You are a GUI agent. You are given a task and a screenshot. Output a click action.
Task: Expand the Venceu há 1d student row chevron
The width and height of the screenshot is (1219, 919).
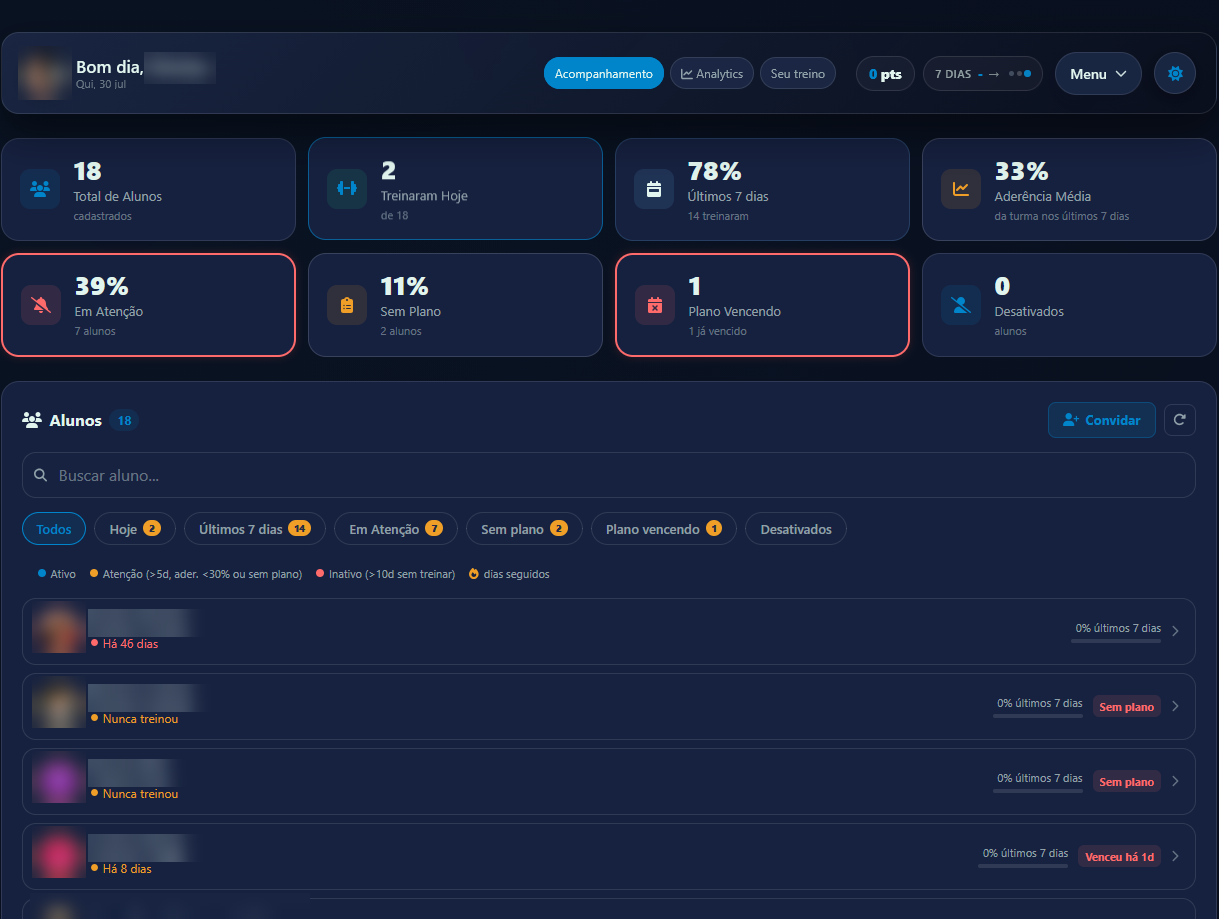(x=1175, y=856)
